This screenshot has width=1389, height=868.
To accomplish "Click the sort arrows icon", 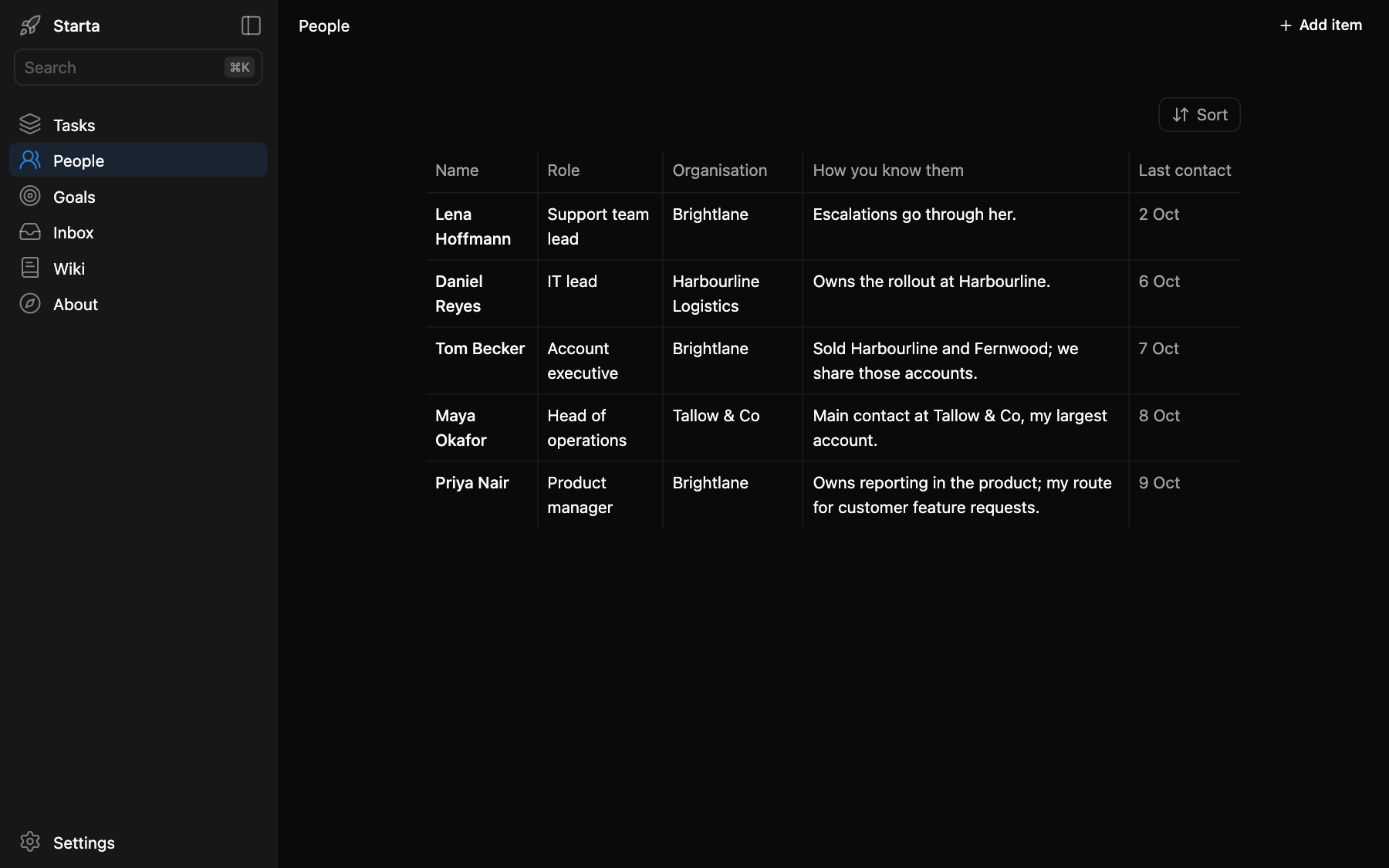I will [x=1181, y=115].
